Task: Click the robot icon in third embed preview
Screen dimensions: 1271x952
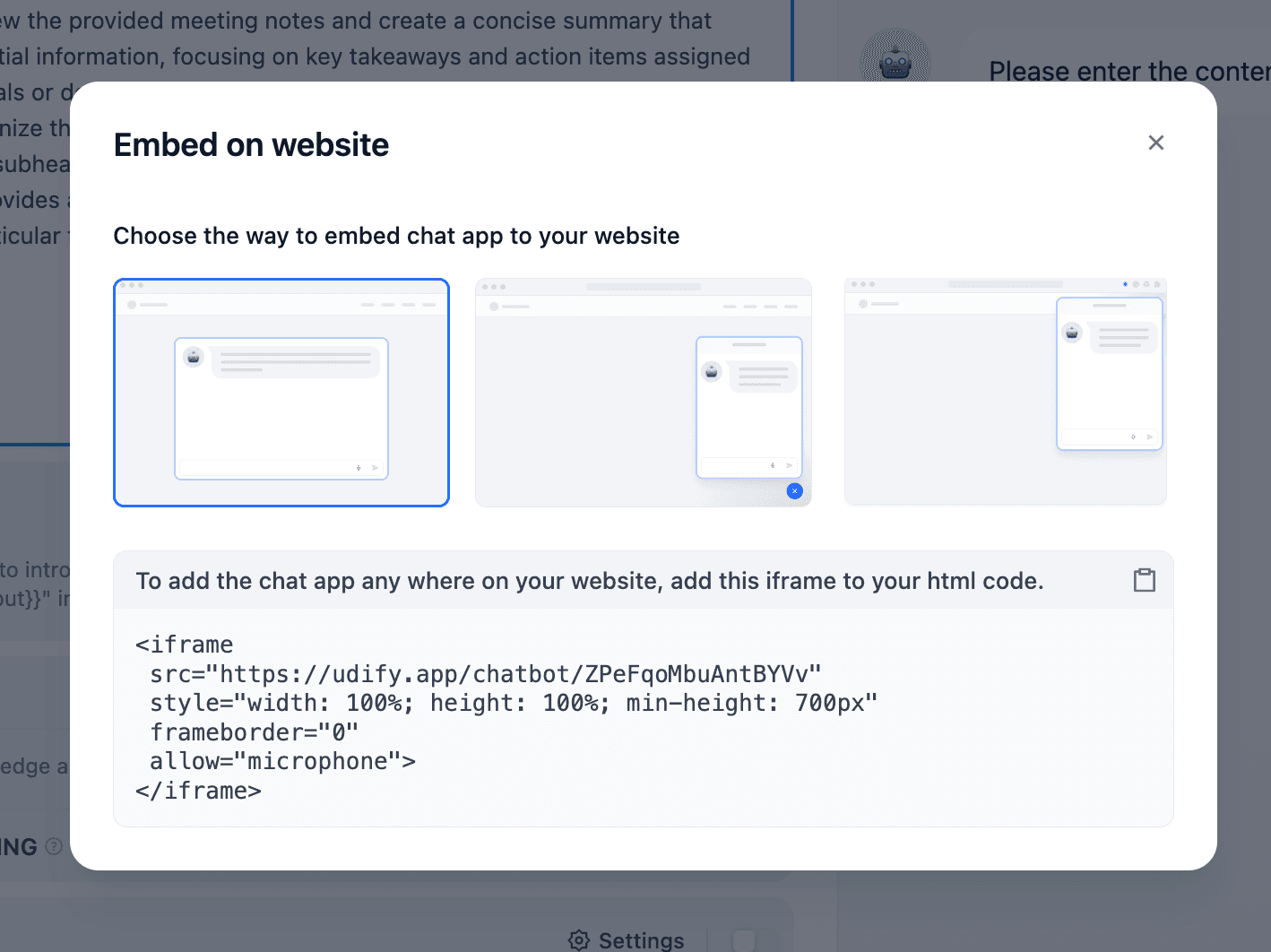Action: coord(1071,333)
